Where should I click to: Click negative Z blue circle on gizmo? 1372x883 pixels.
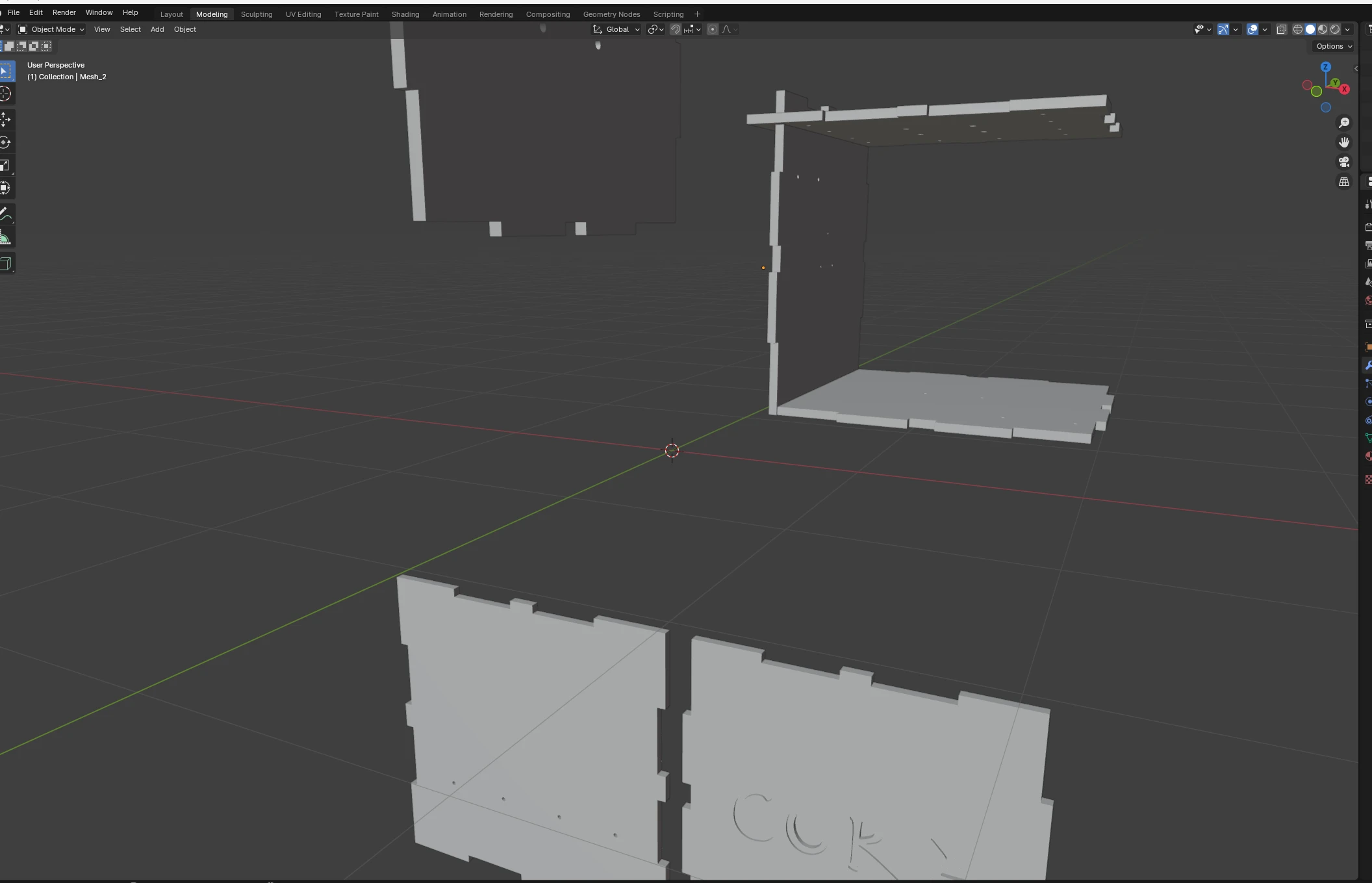pyautogui.click(x=1326, y=107)
